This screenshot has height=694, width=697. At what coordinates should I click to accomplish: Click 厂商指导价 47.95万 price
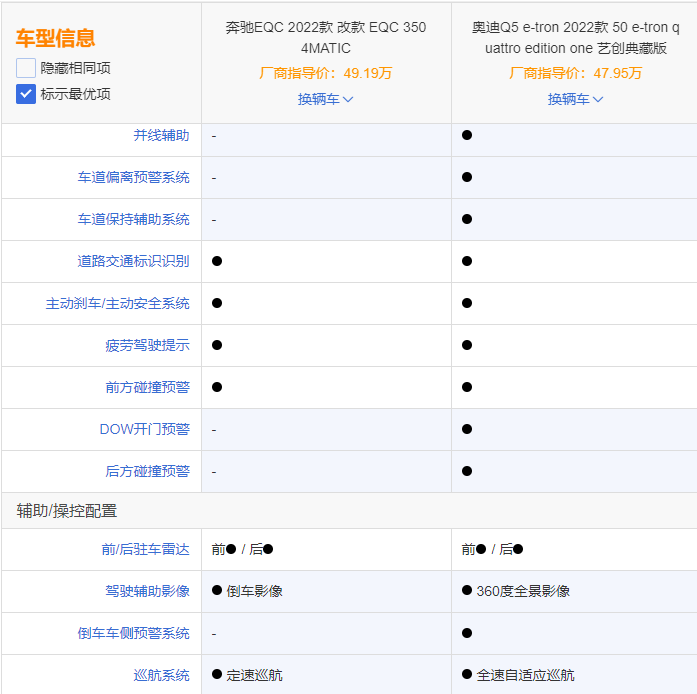point(575,73)
